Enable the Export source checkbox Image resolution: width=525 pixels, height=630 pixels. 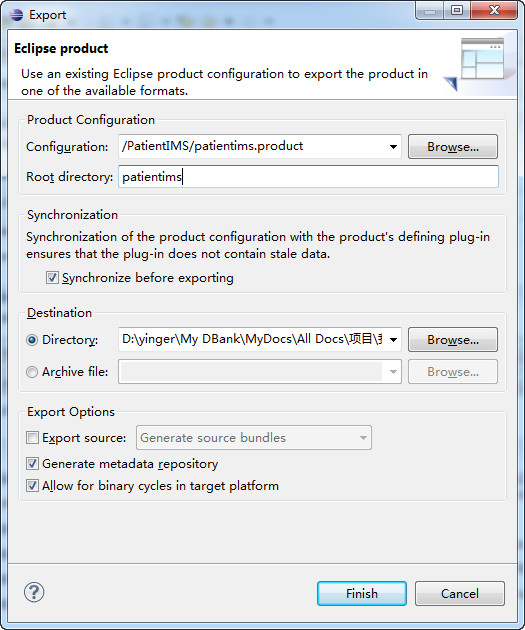32,437
